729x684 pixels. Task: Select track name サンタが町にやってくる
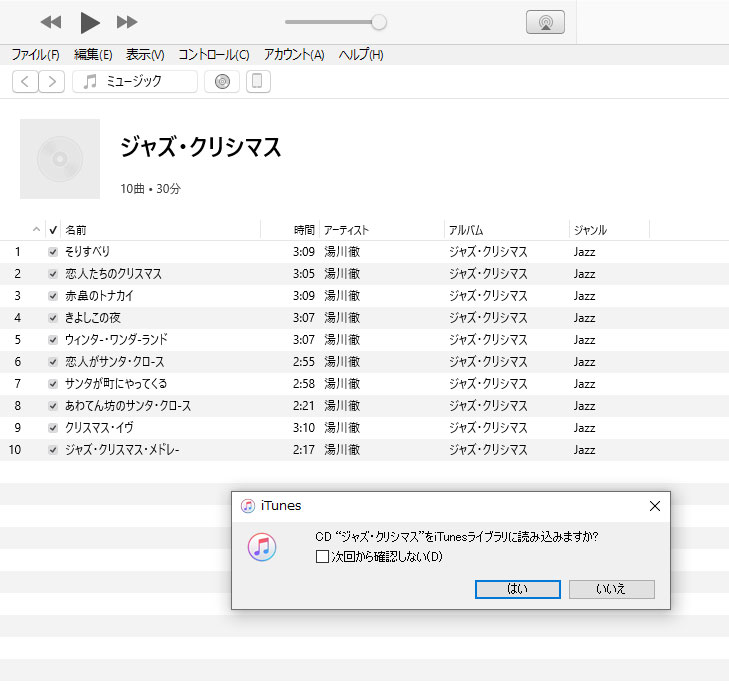click(x=116, y=384)
